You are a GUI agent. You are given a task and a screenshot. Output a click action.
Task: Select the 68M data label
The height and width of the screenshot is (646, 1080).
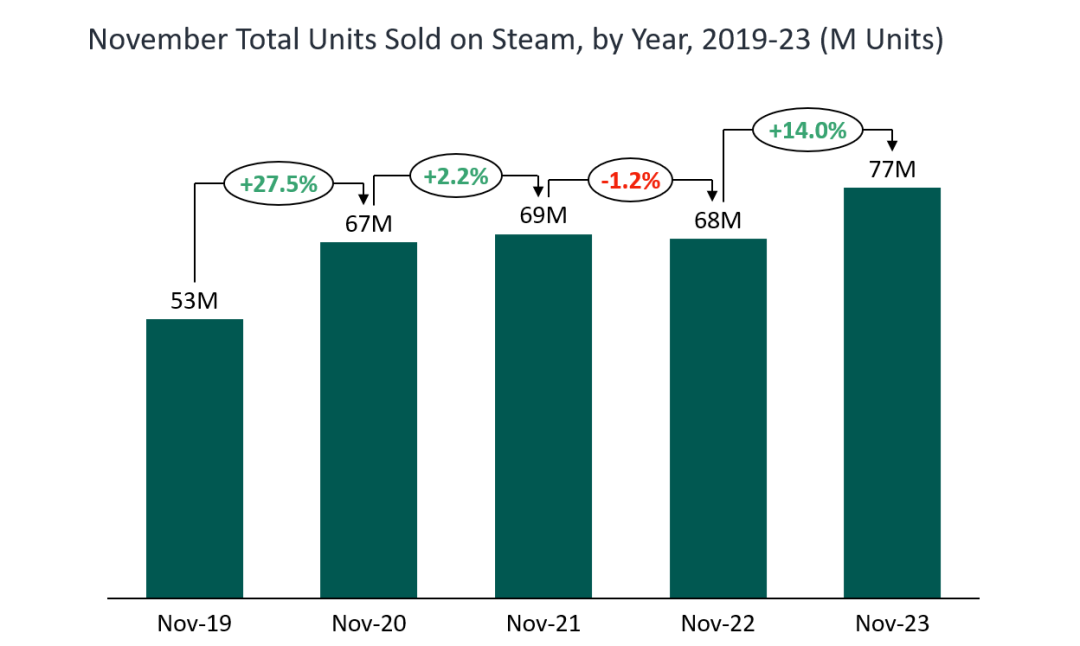coord(717,219)
